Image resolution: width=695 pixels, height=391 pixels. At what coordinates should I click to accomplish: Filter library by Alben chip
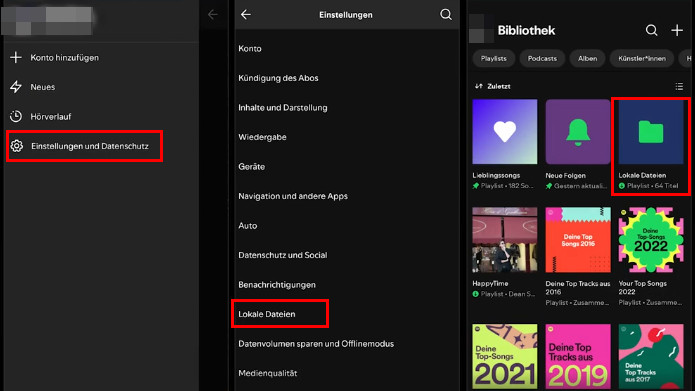click(587, 59)
